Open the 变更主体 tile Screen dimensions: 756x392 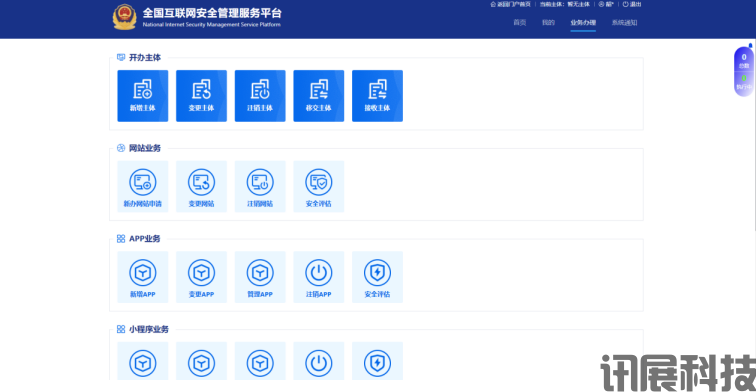[x=201, y=95]
